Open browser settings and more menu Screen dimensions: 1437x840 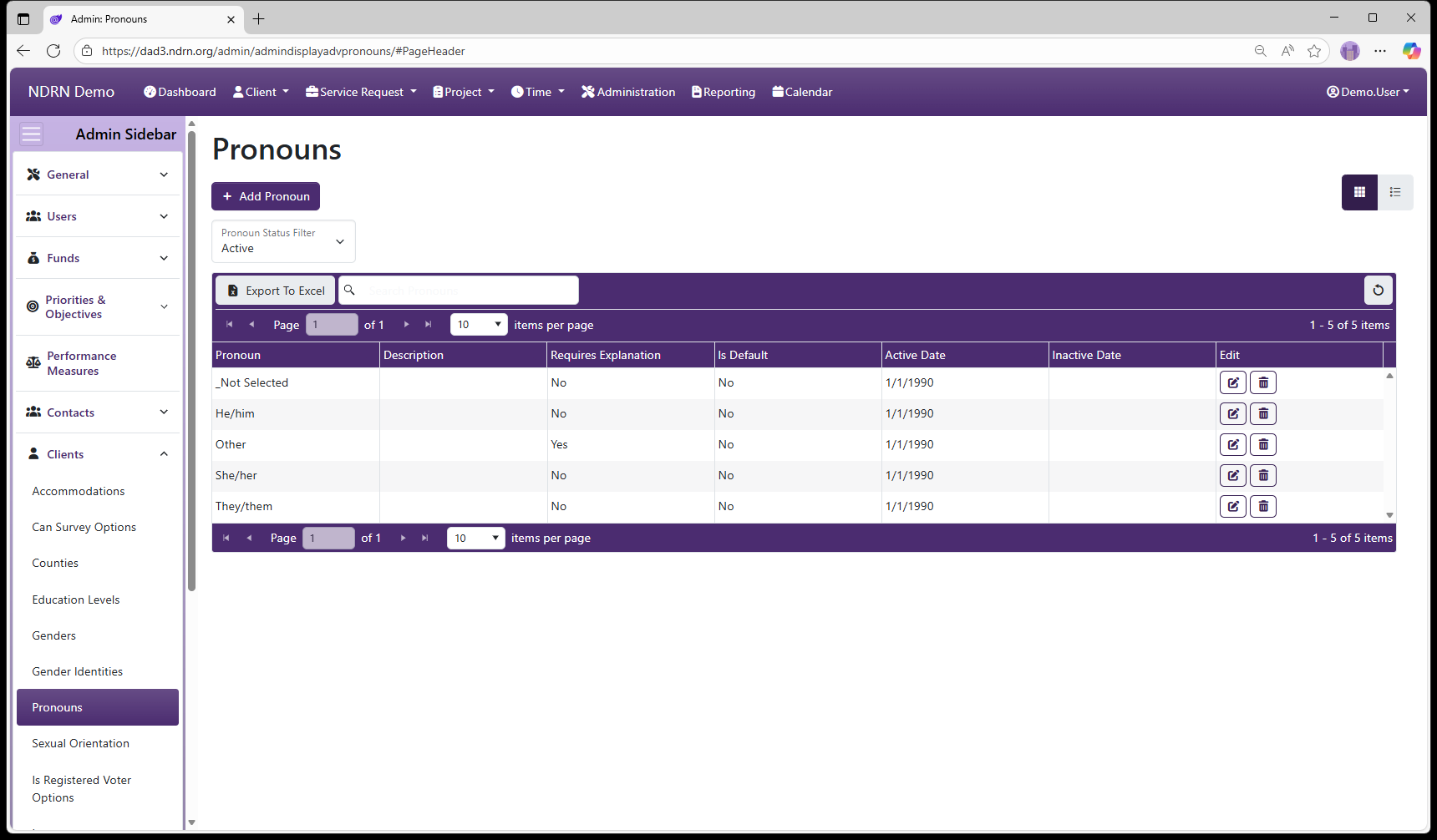click(x=1380, y=51)
